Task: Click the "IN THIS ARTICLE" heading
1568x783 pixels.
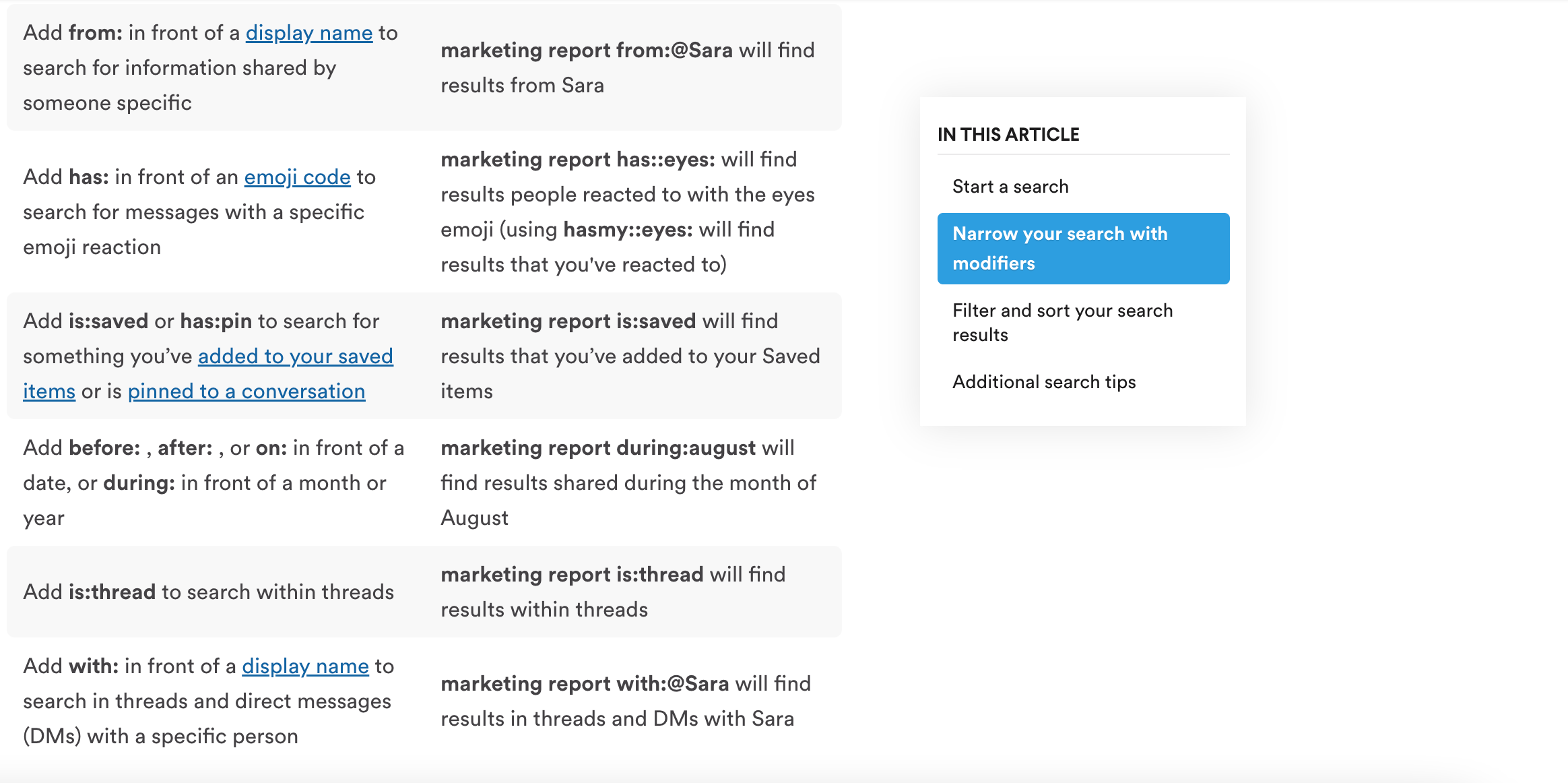Action: (1008, 134)
